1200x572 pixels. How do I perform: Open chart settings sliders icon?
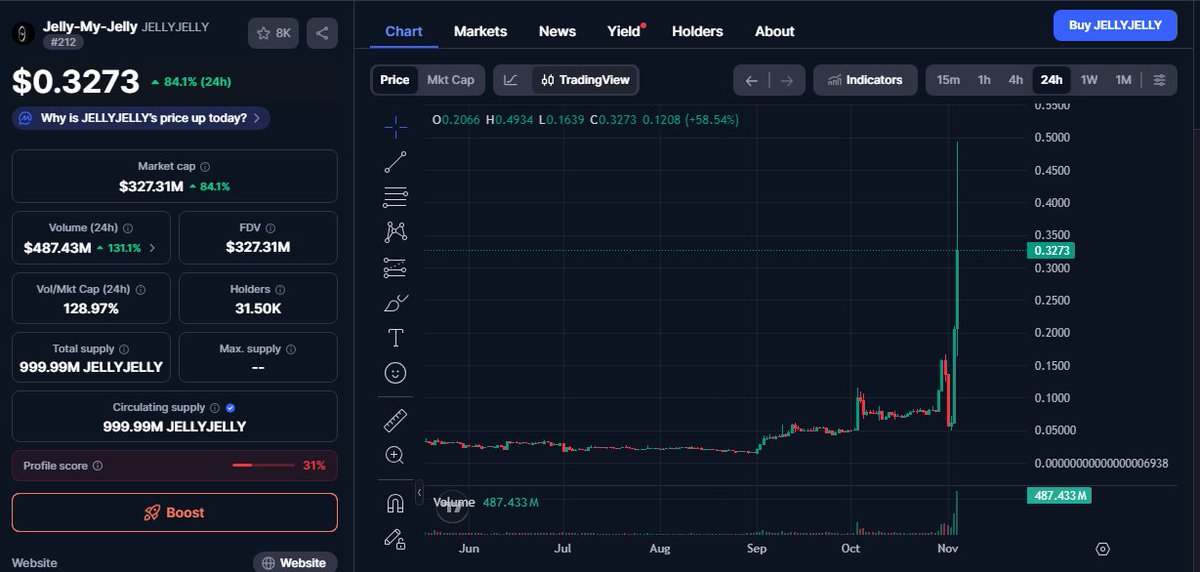(x=1159, y=80)
